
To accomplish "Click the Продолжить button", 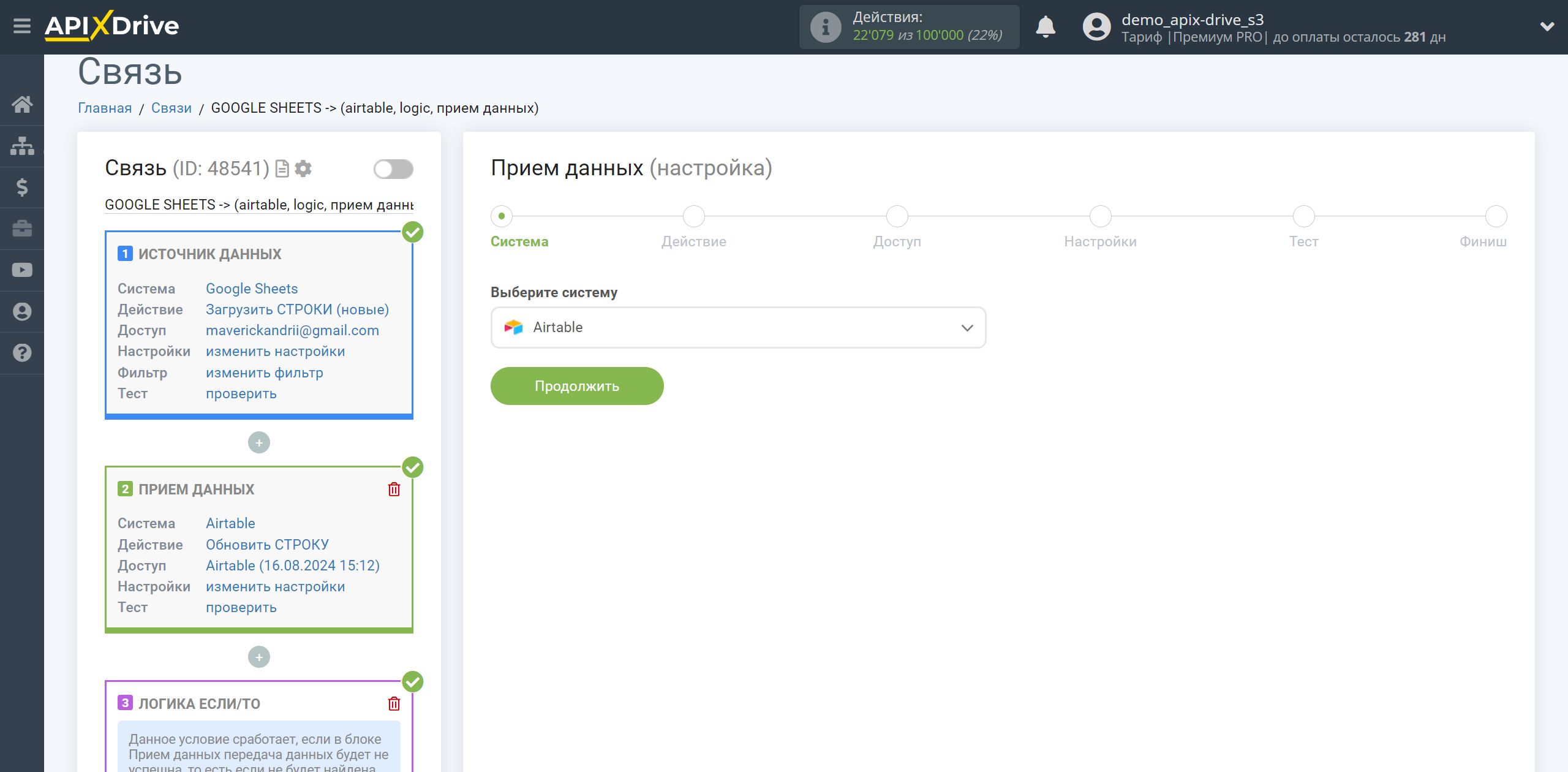I will (x=577, y=386).
